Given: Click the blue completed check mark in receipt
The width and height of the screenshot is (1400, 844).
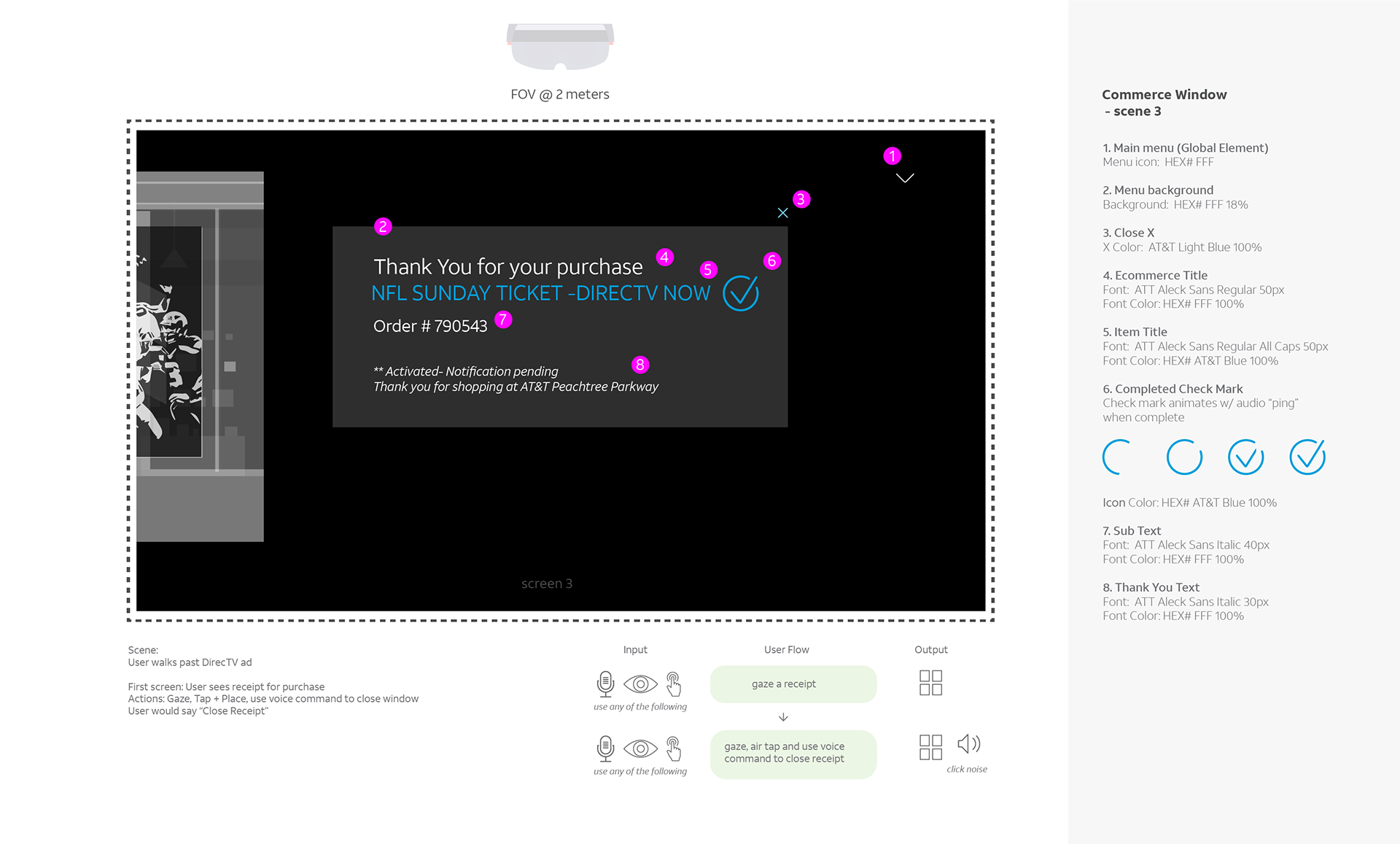Looking at the screenshot, I should point(741,293).
